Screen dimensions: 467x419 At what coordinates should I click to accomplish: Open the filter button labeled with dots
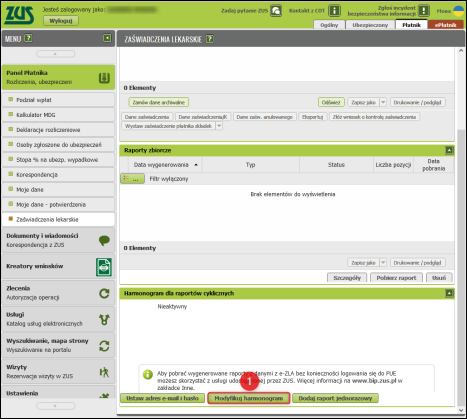132,179
